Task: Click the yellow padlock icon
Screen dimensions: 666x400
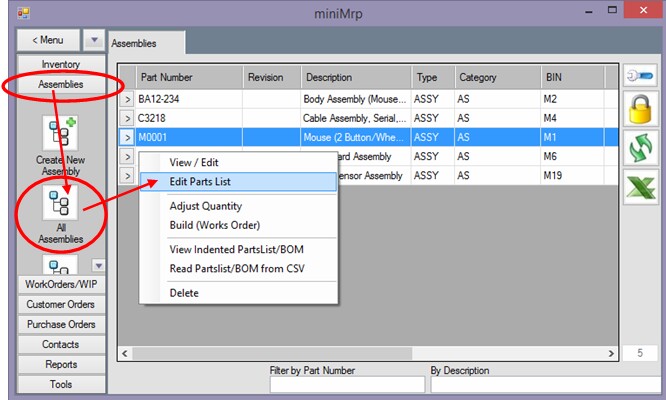Action: tap(640, 110)
